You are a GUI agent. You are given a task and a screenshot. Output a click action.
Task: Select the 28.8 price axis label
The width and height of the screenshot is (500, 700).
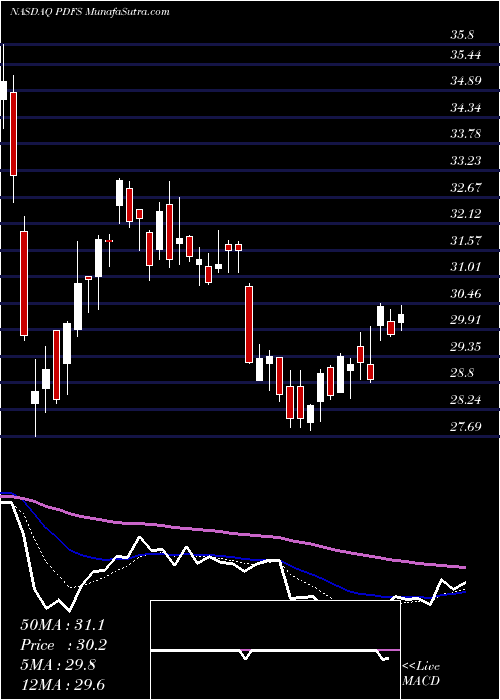[462, 373]
